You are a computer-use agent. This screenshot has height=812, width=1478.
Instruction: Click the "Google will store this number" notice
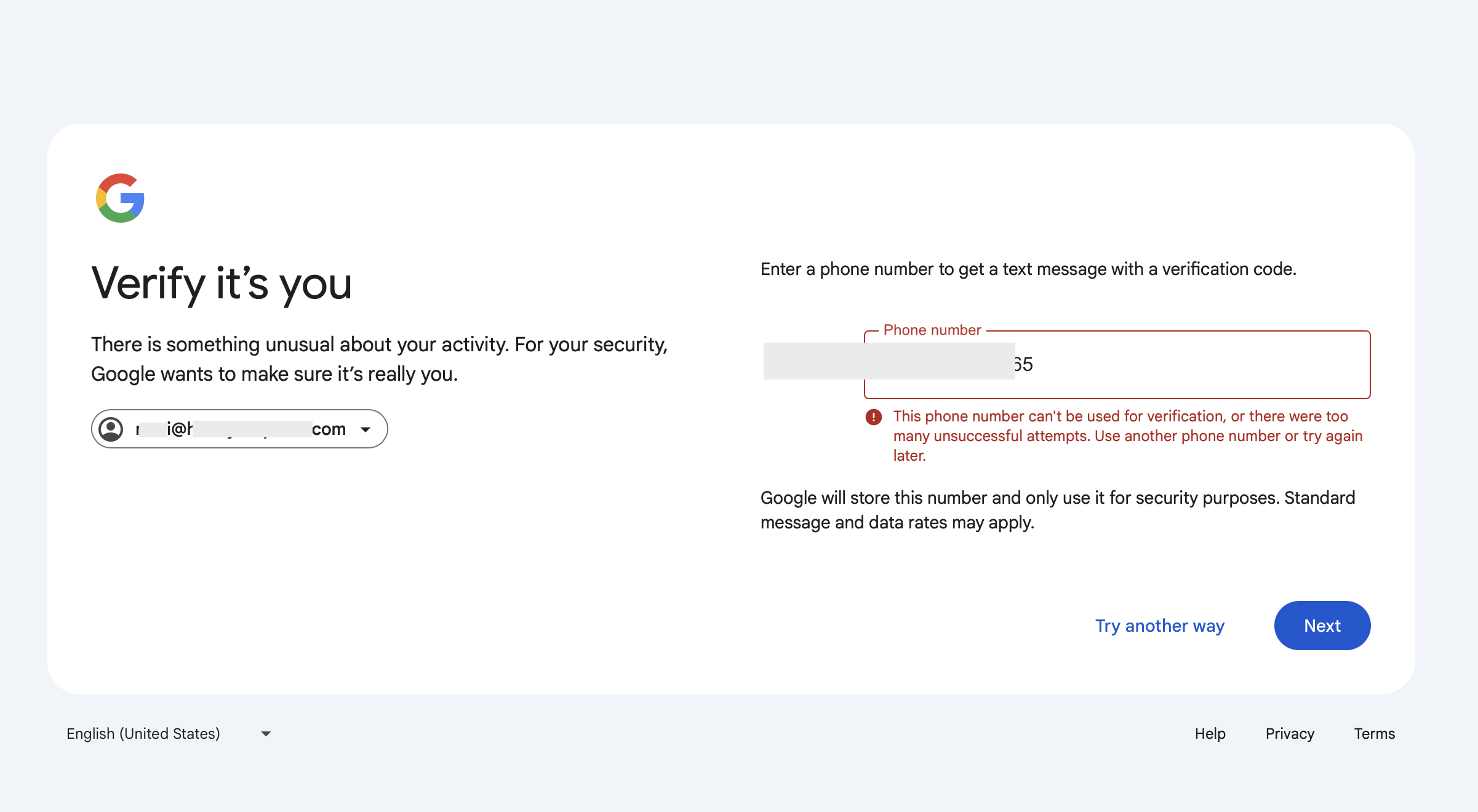click(1057, 510)
